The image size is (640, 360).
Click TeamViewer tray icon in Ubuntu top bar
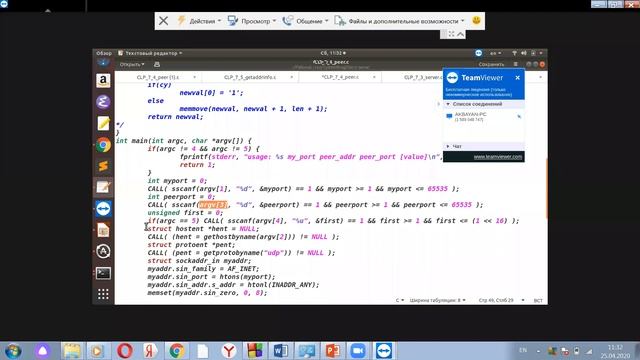(x=478, y=53)
